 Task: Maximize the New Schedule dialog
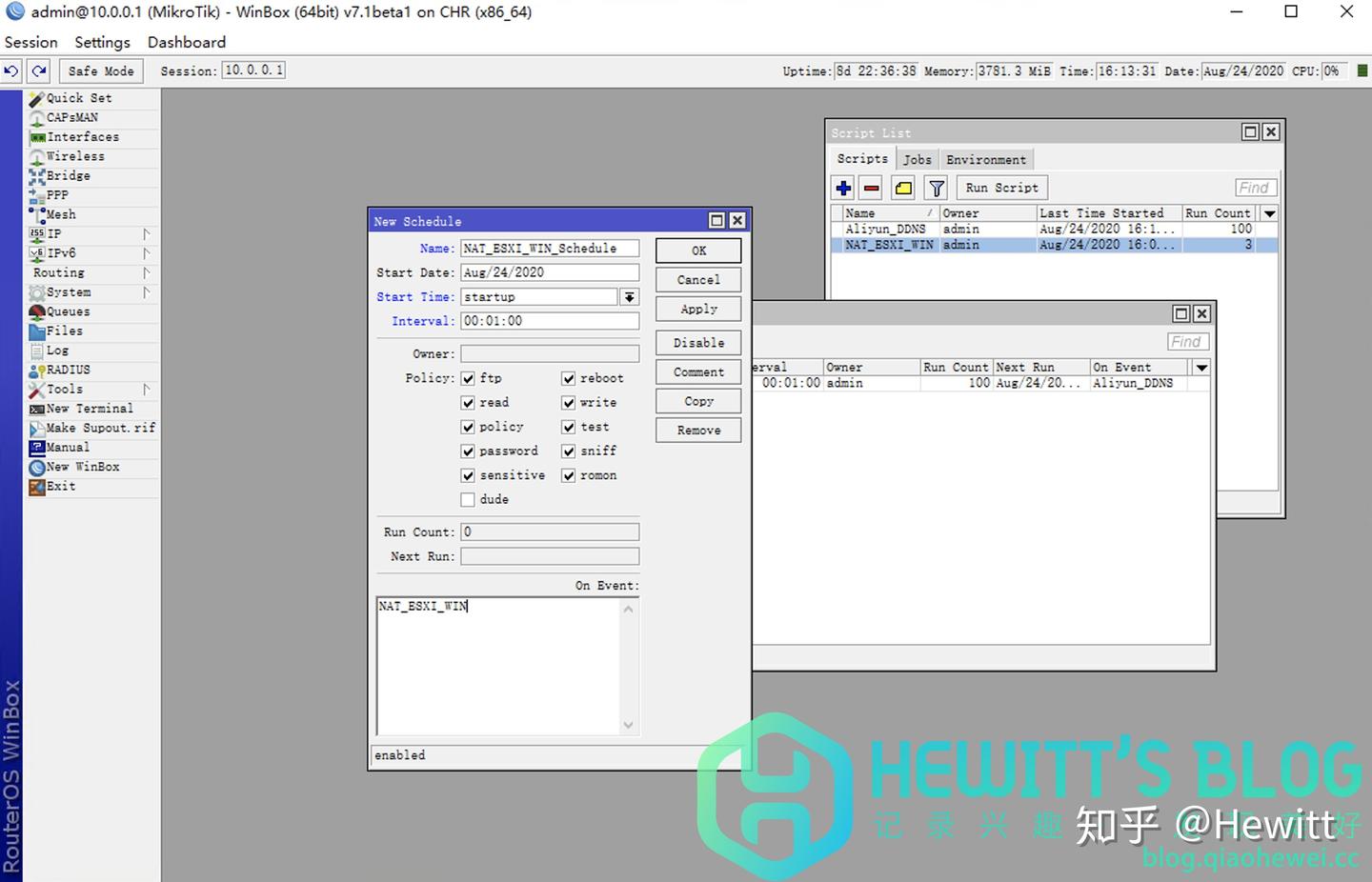(x=716, y=220)
